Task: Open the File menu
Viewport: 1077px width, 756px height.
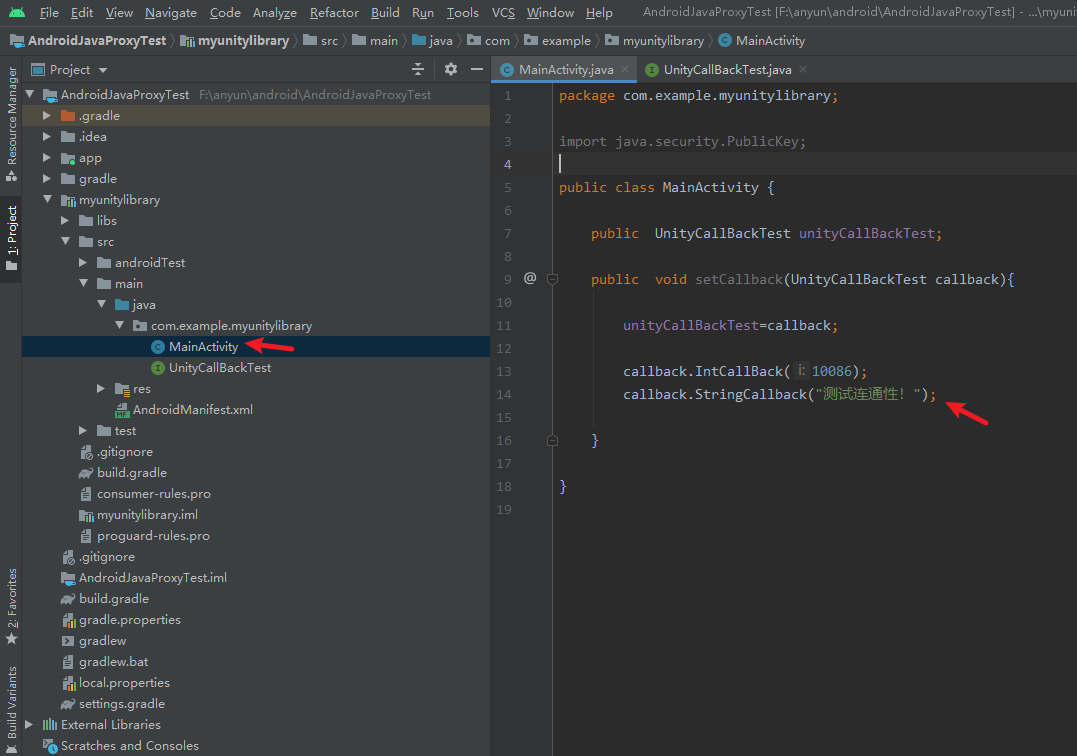Action: pyautogui.click(x=49, y=12)
